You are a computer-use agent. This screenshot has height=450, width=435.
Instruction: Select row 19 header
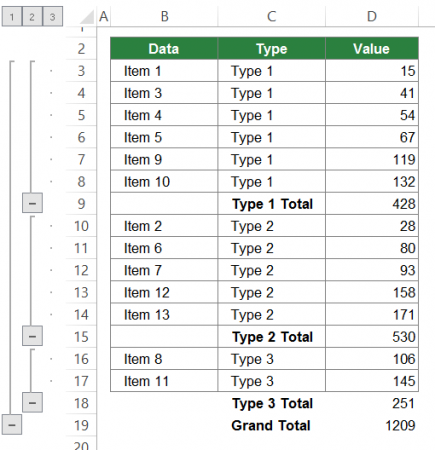pyautogui.click(x=81, y=425)
